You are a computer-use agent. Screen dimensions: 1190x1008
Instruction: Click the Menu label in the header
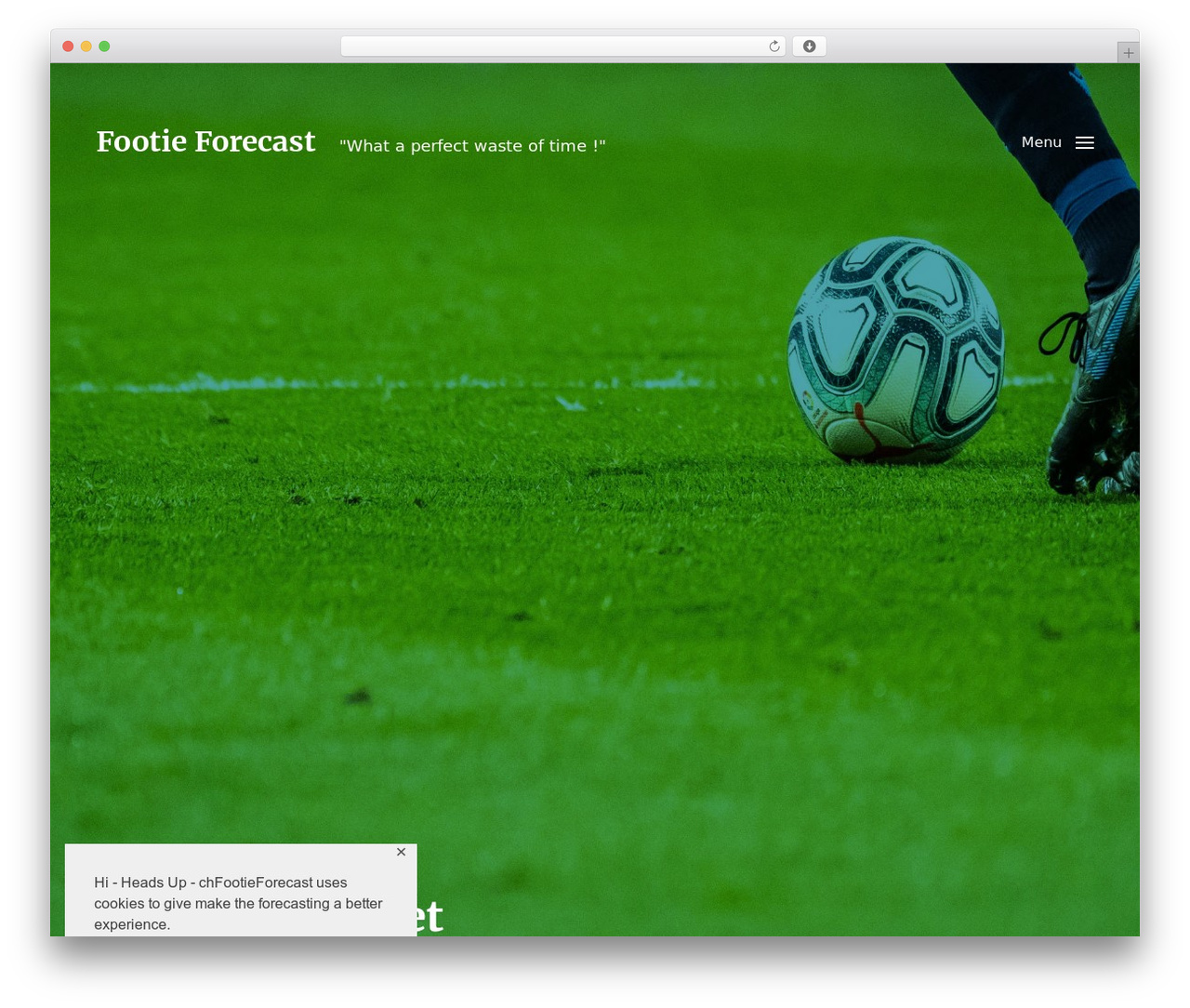[x=1041, y=142]
